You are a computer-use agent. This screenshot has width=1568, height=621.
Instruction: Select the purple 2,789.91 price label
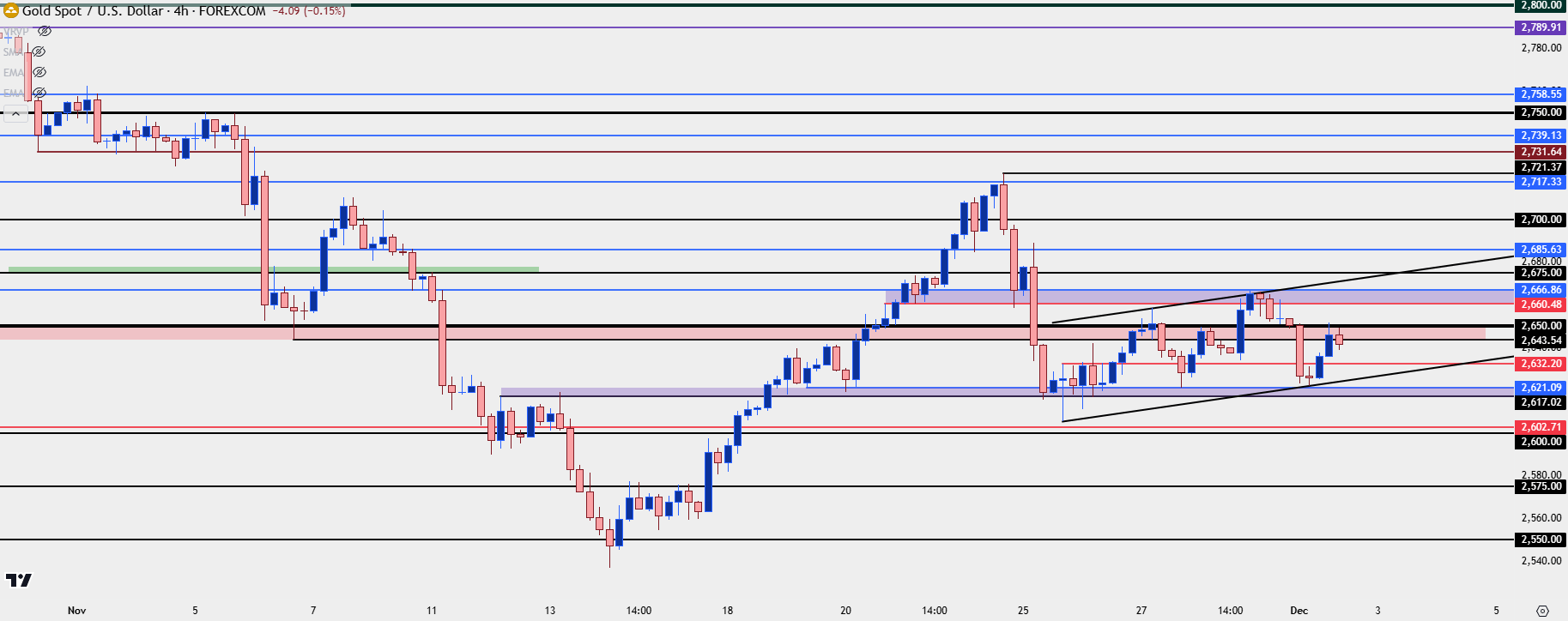click(1541, 27)
